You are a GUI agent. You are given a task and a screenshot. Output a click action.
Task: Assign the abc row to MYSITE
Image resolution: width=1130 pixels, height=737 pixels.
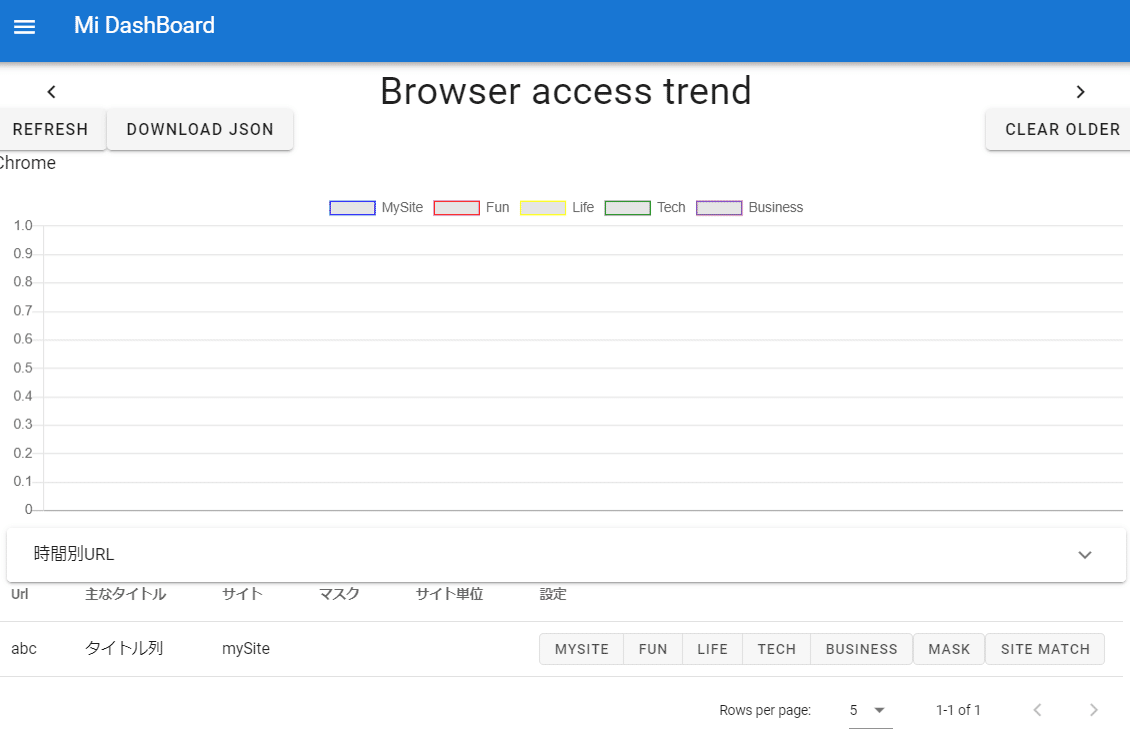(x=582, y=649)
